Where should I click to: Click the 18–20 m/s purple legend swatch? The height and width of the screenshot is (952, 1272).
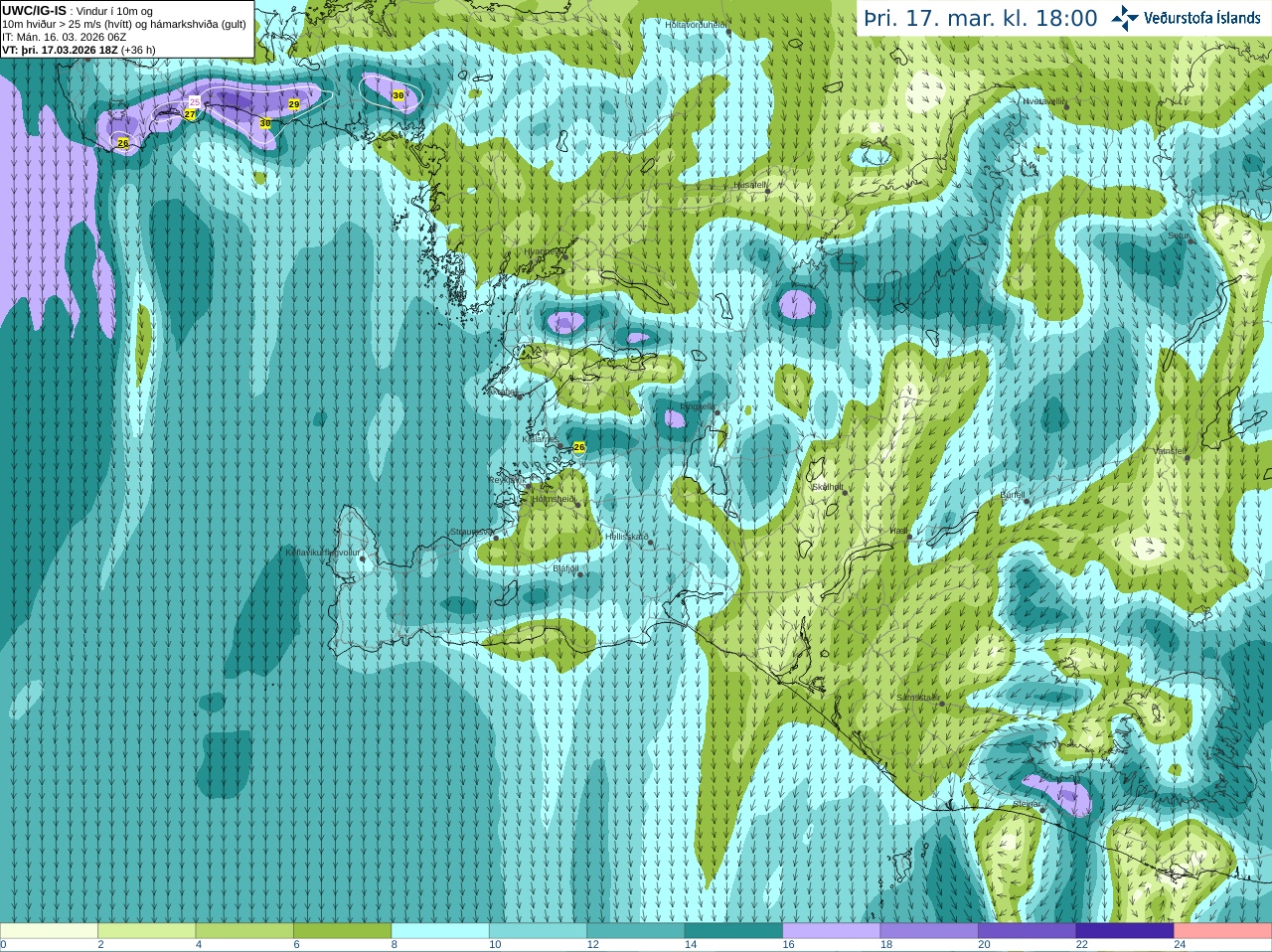tap(929, 932)
